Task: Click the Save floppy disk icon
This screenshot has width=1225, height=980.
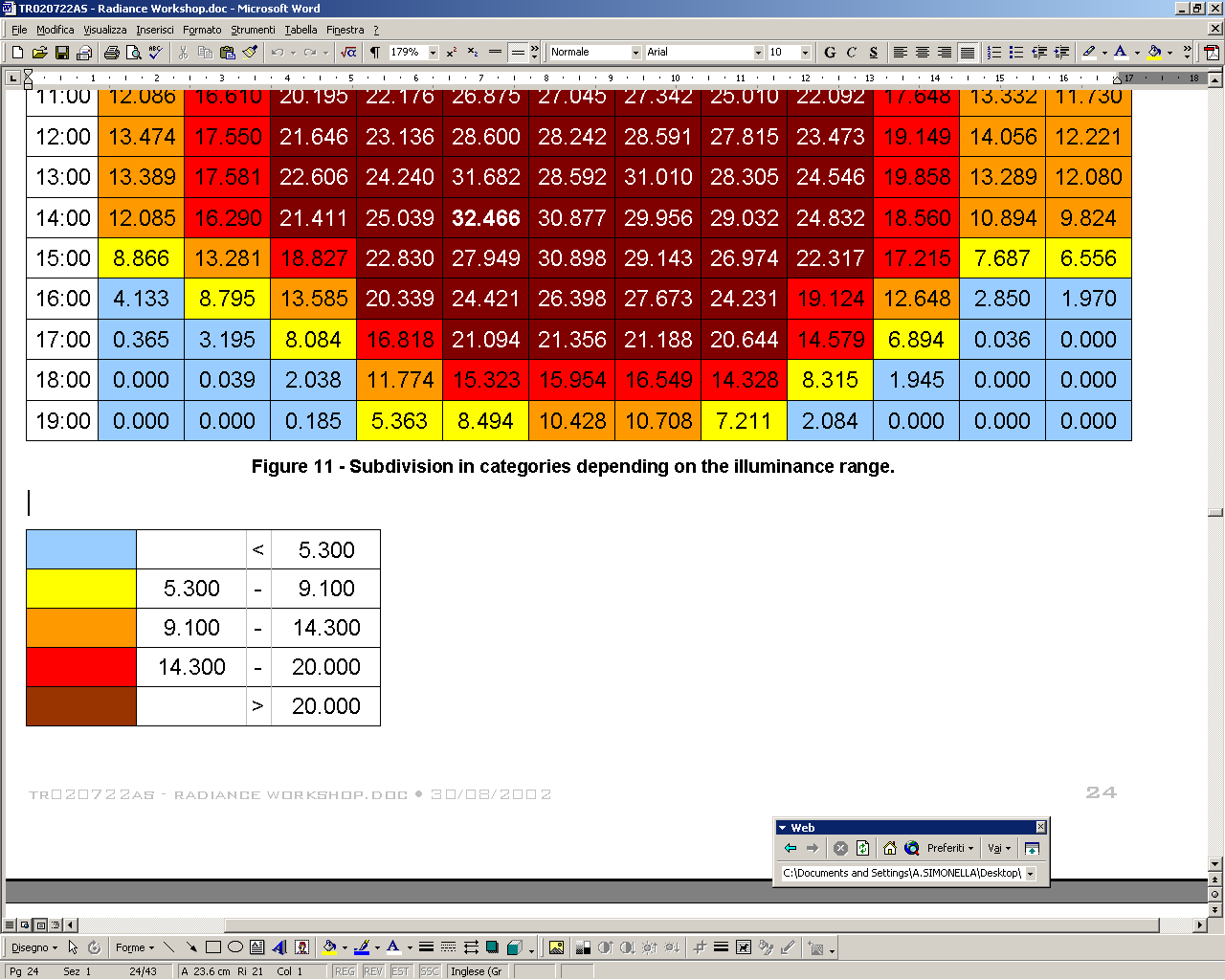Action: [62, 53]
